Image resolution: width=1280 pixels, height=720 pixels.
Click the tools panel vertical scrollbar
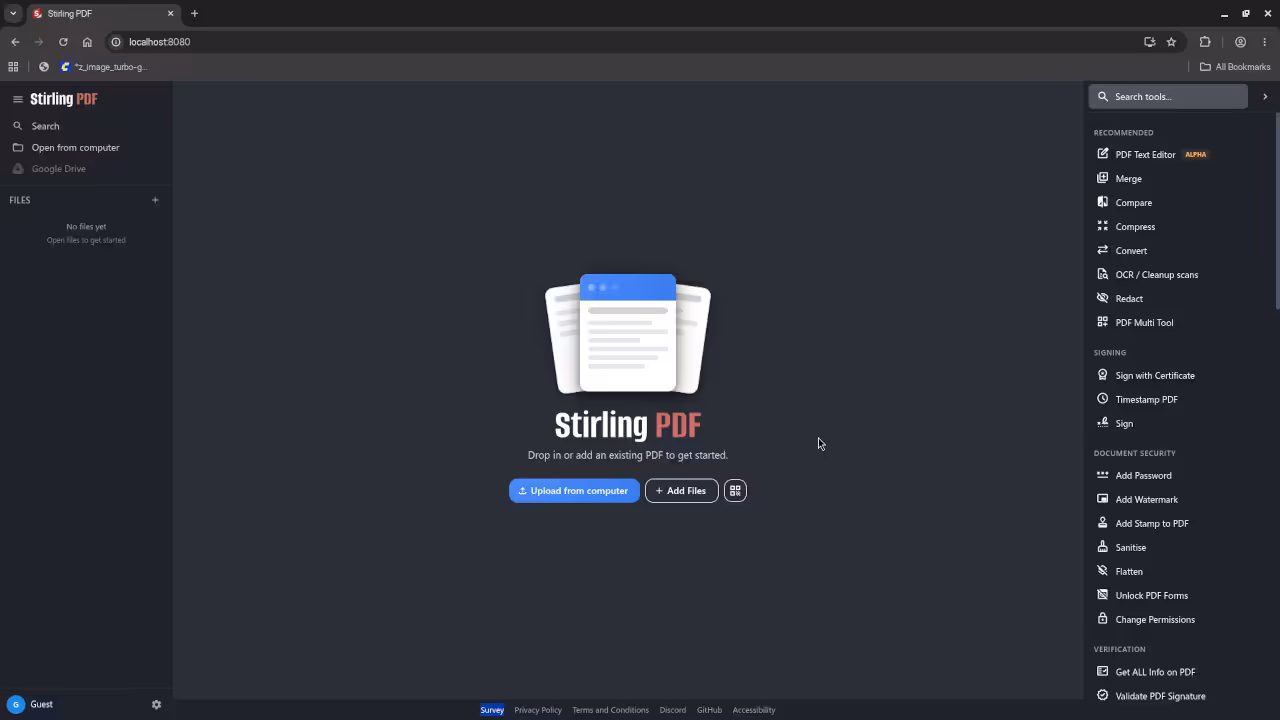pos(1277,210)
